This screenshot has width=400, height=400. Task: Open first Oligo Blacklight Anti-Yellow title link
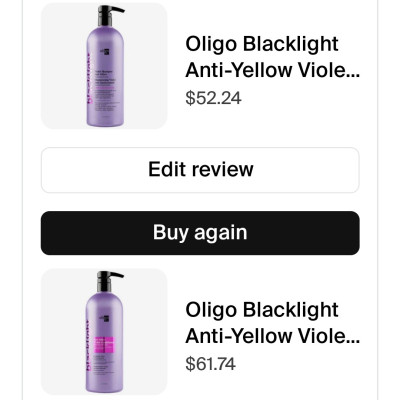(272, 57)
